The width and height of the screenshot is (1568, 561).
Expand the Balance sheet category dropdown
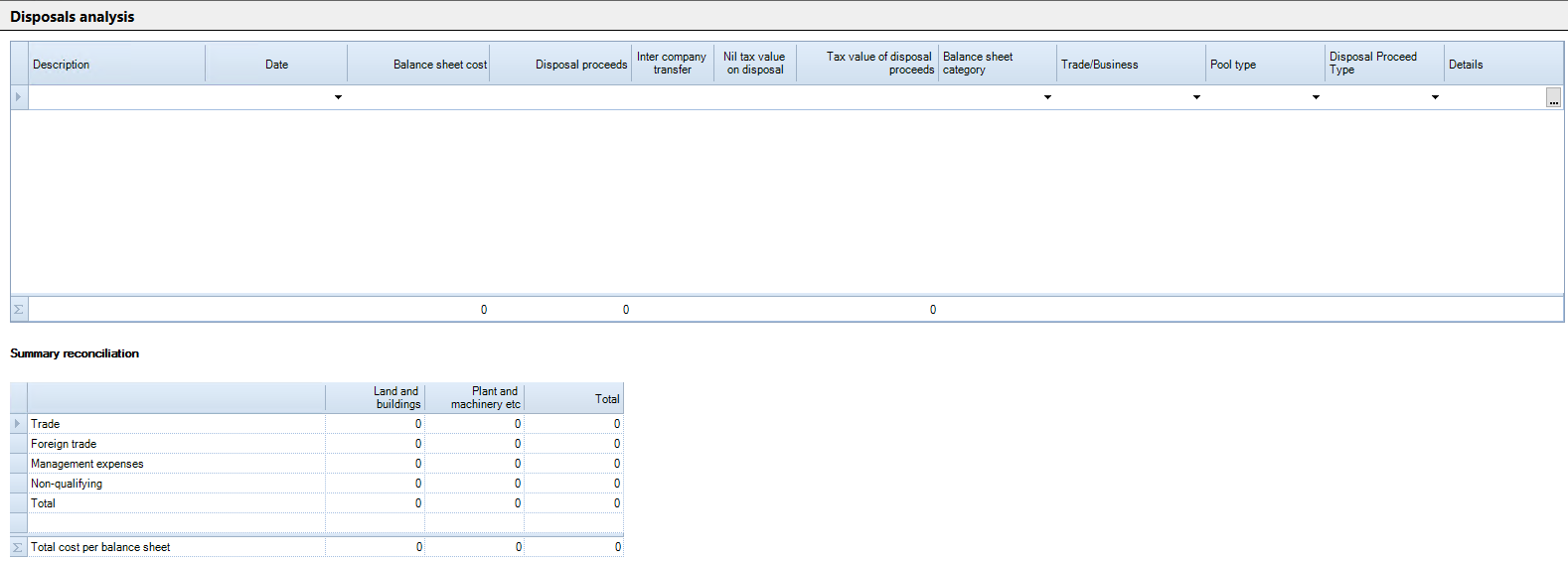[x=1047, y=97]
